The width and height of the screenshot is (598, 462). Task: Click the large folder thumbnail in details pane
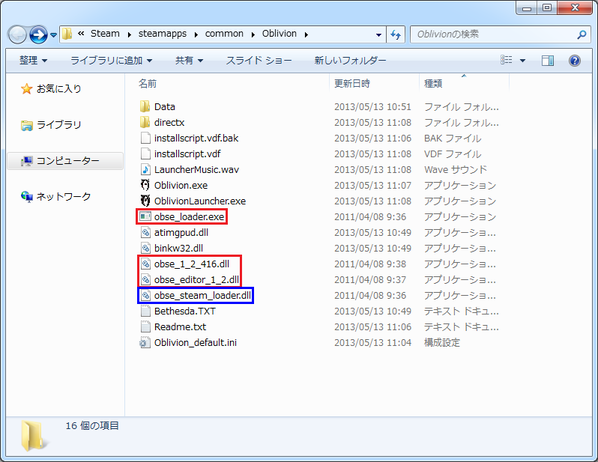coord(34,436)
